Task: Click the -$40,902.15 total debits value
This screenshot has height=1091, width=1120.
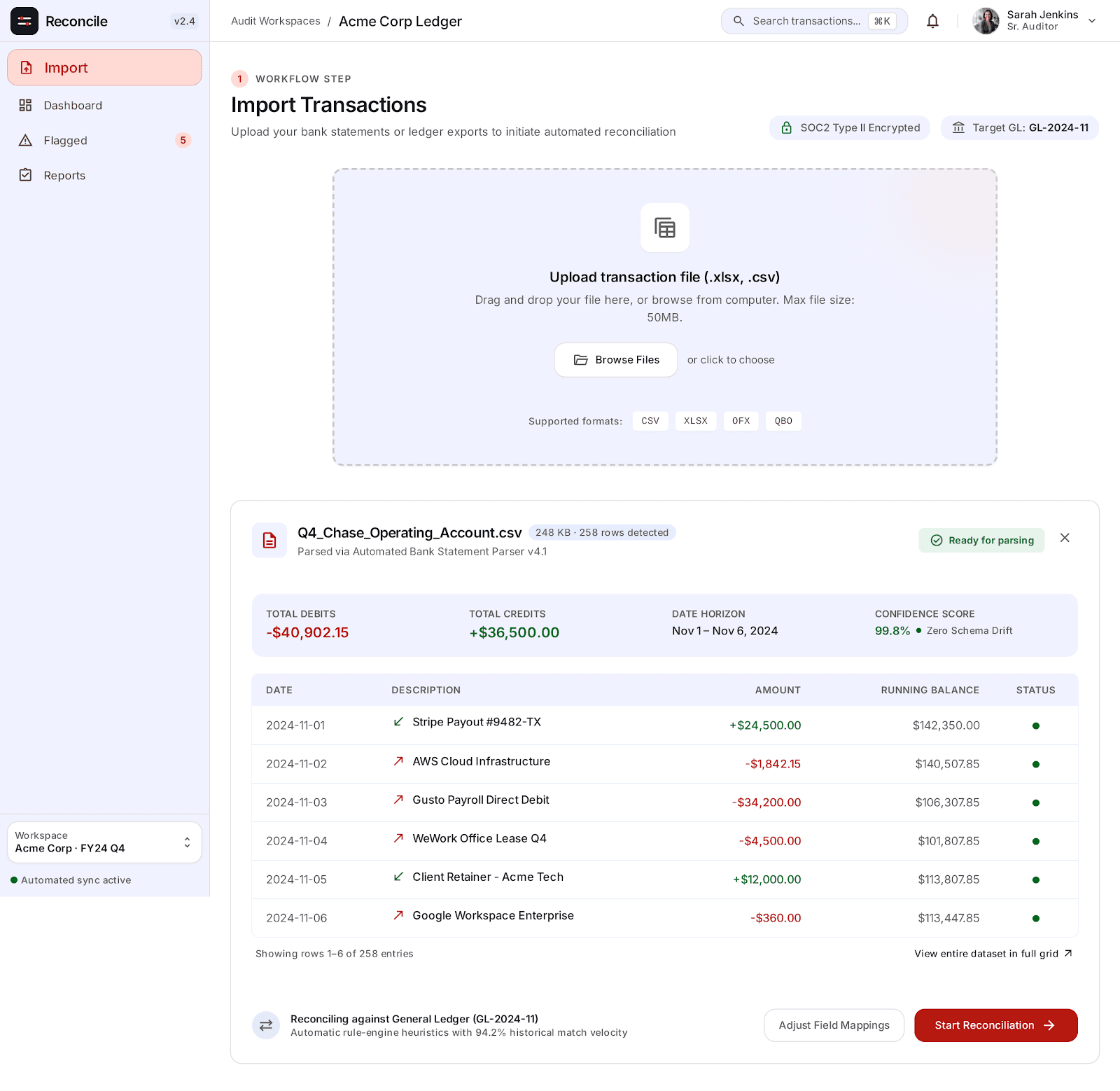Action: [x=307, y=632]
